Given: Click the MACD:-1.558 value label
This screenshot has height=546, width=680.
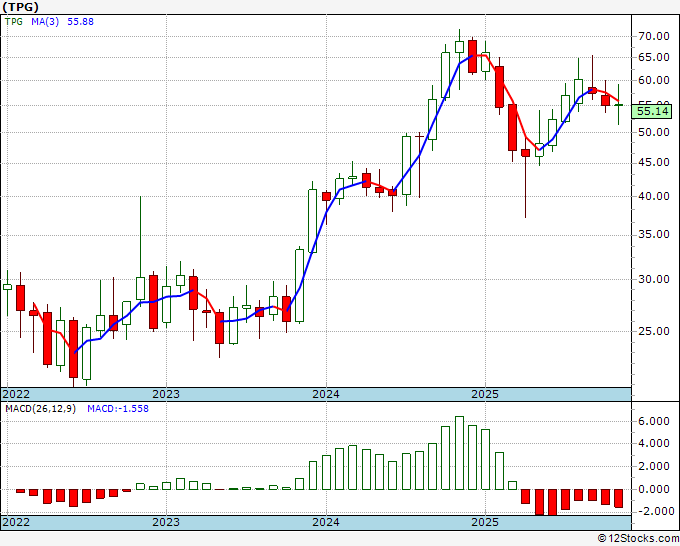Looking at the screenshot, I should [x=118, y=409].
